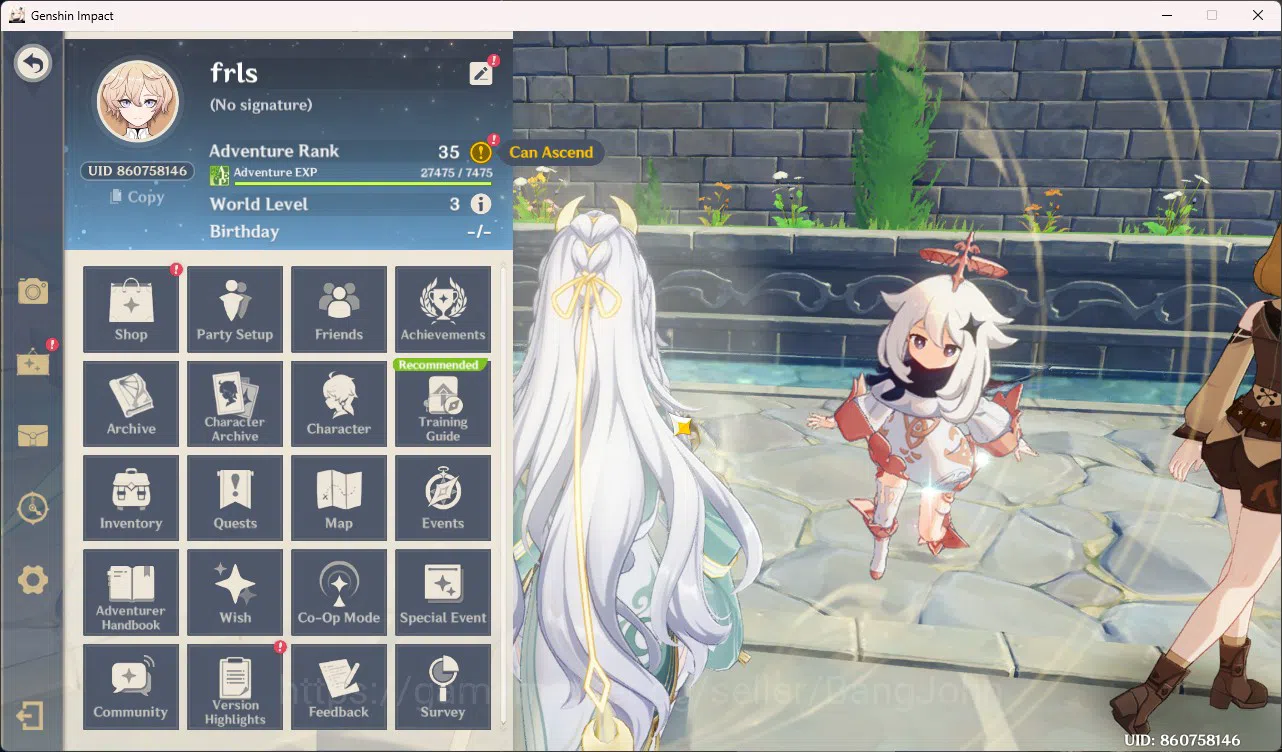This screenshot has height=752, width=1282.
Task: Open the sidebar gift notices icon
Action: [33, 362]
